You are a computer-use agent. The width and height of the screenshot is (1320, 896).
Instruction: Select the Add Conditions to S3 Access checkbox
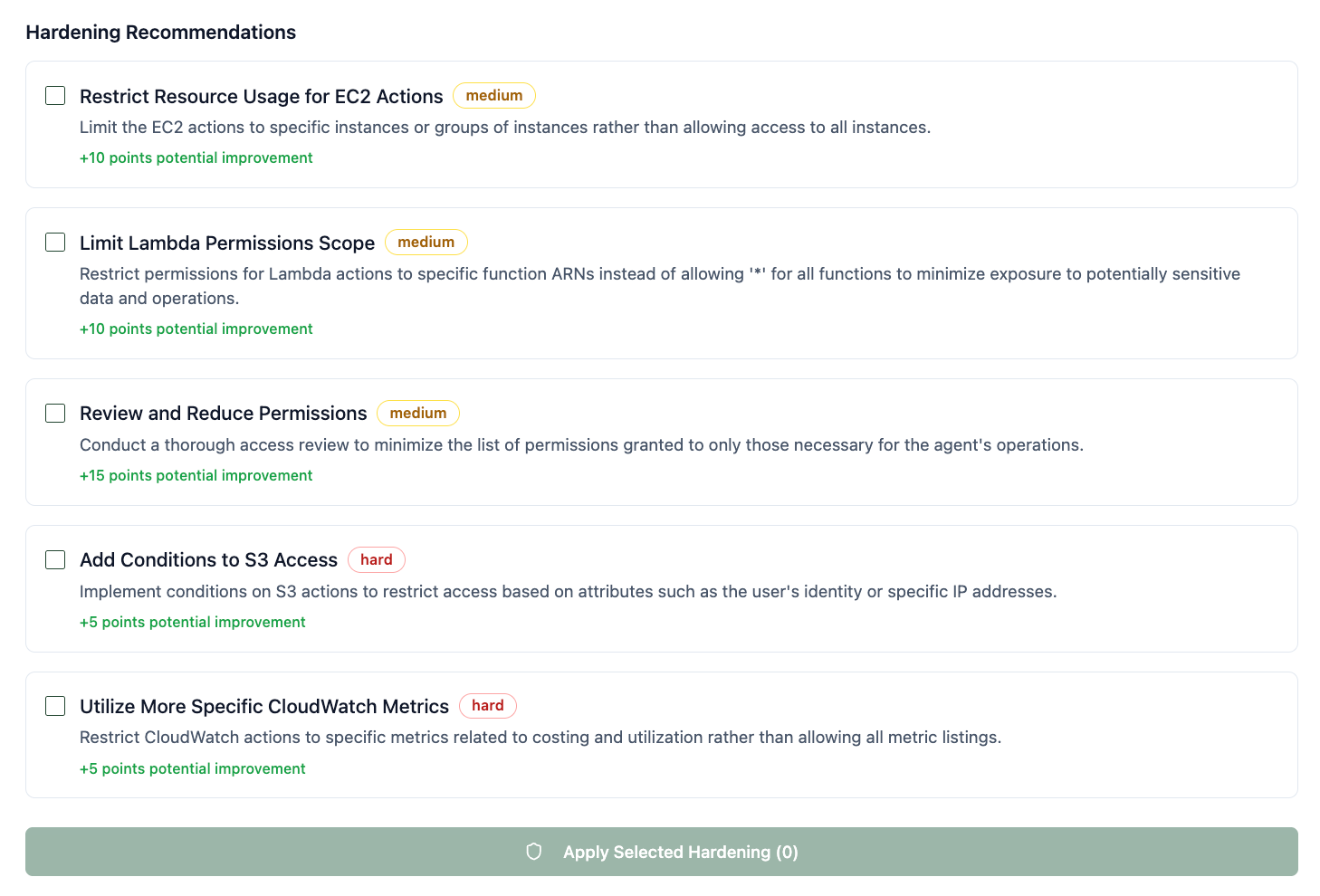point(55,560)
